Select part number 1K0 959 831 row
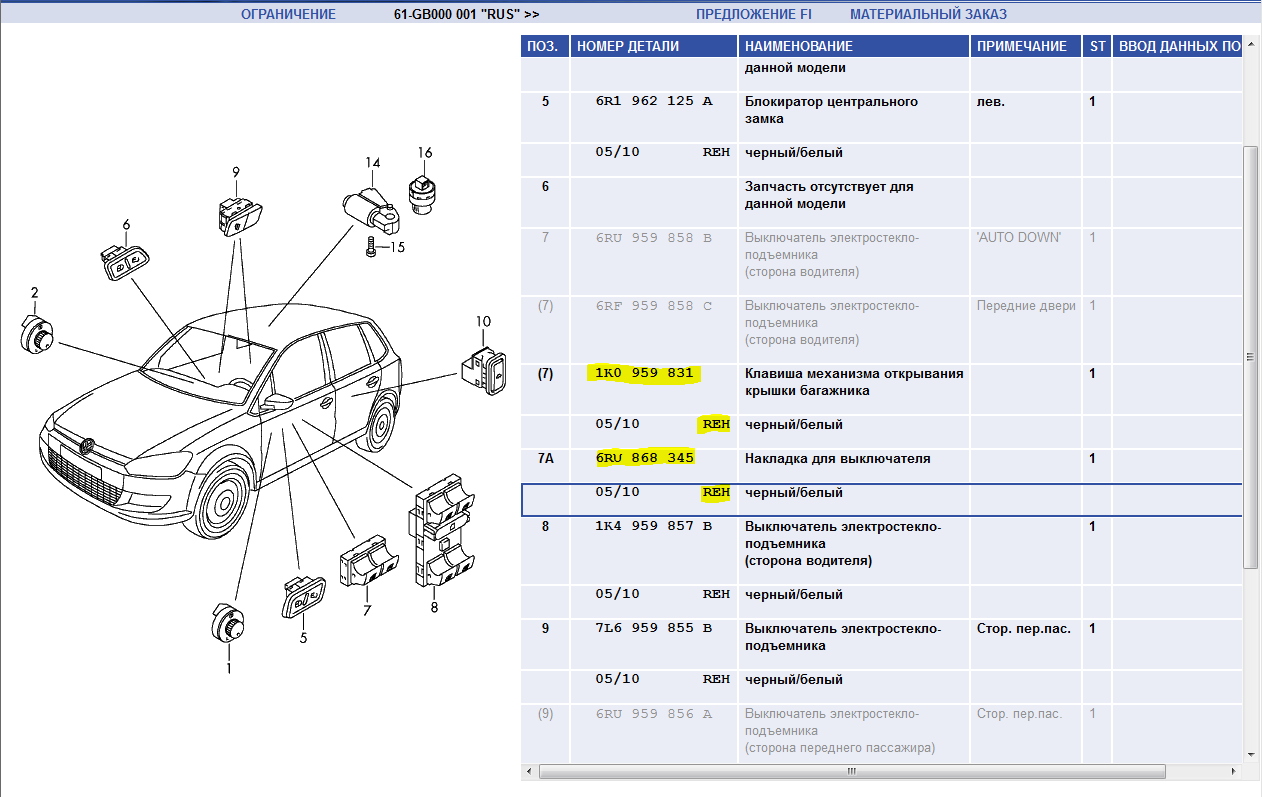 click(644, 374)
